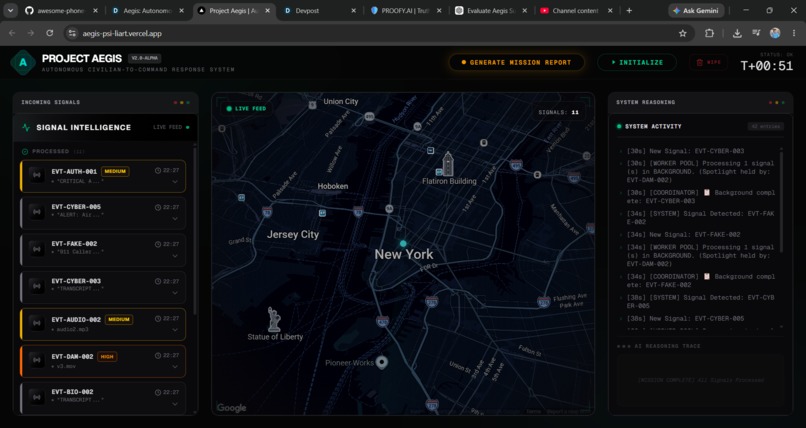Open the tab search dropdown arrow
This screenshot has width=806, height=428.
(10, 11)
